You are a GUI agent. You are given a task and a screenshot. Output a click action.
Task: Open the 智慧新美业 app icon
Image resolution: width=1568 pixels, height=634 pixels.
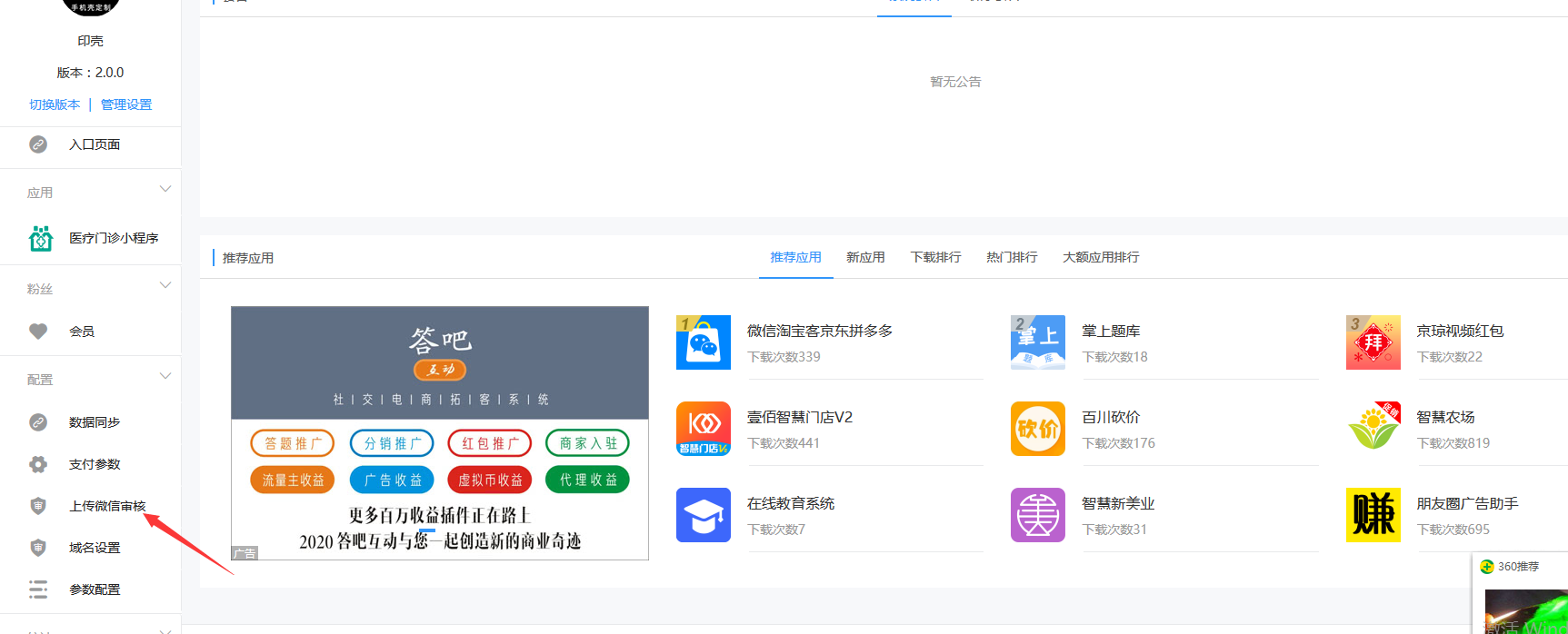(x=1038, y=515)
